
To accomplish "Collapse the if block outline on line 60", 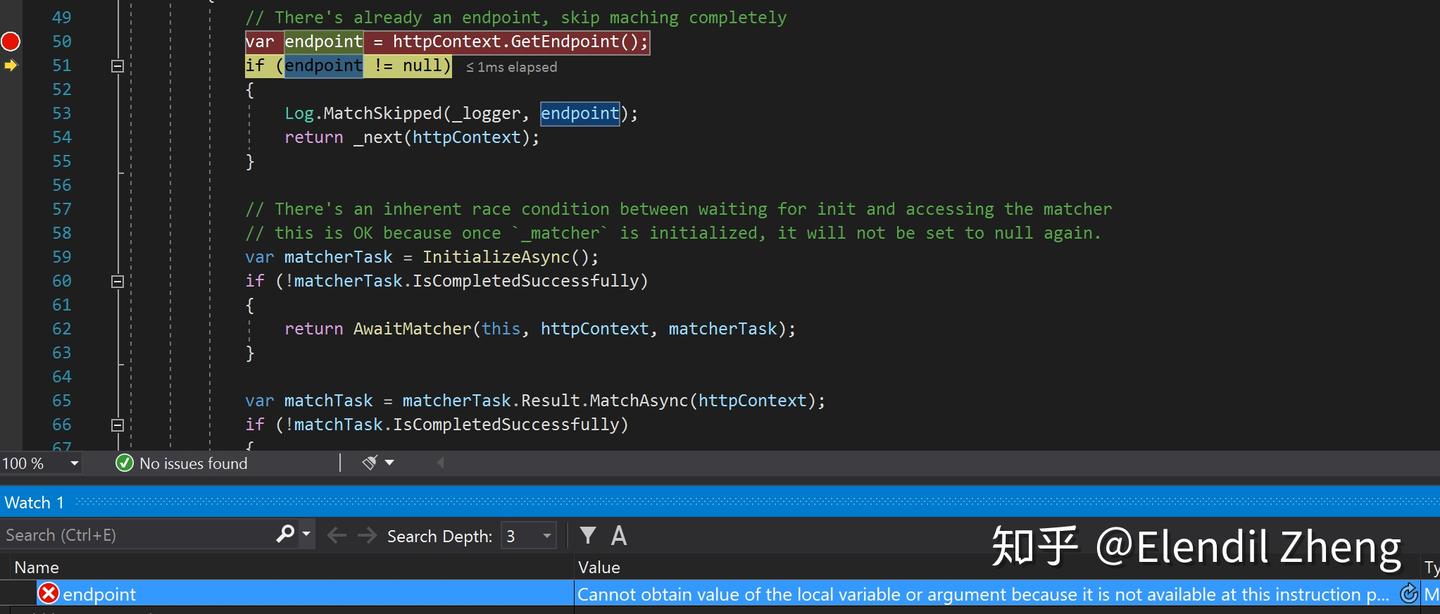I will 117,281.
